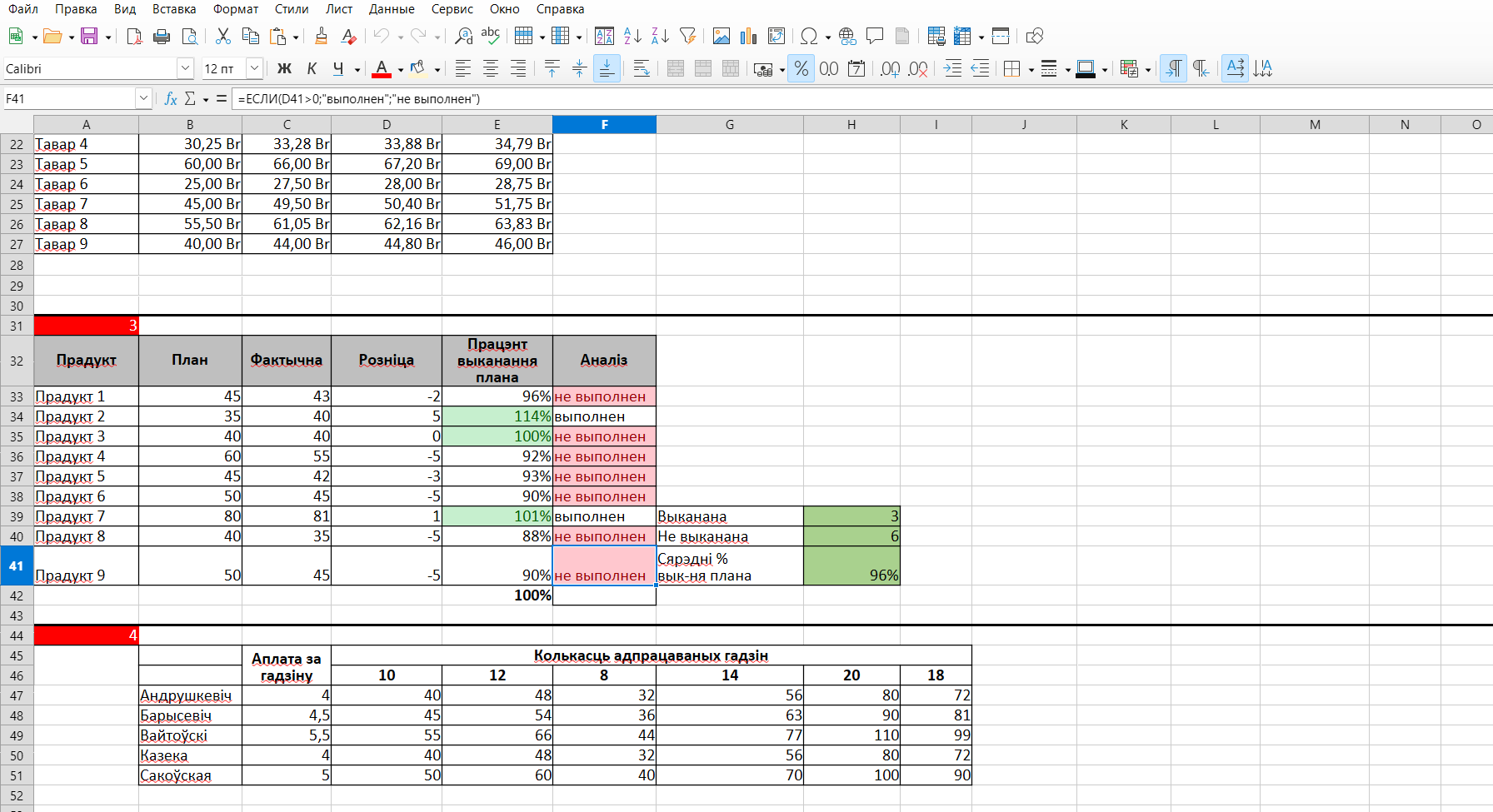1493x812 pixels.
Task: Open the Function Wizard (fx) icon
Action: click(x=171, y=98)
